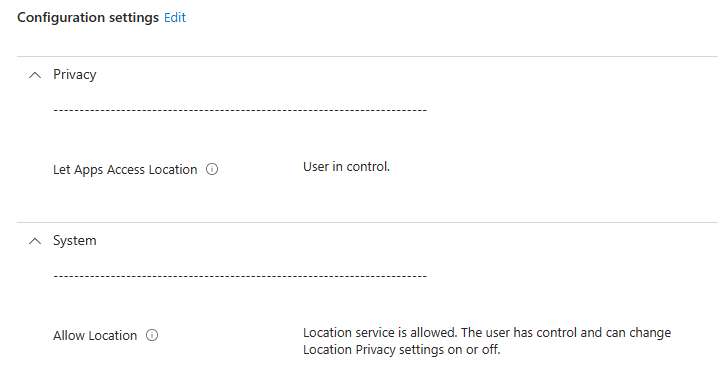718x386 pixels.
Task: Show info icon for Allow Location
Action: point(152,336)
